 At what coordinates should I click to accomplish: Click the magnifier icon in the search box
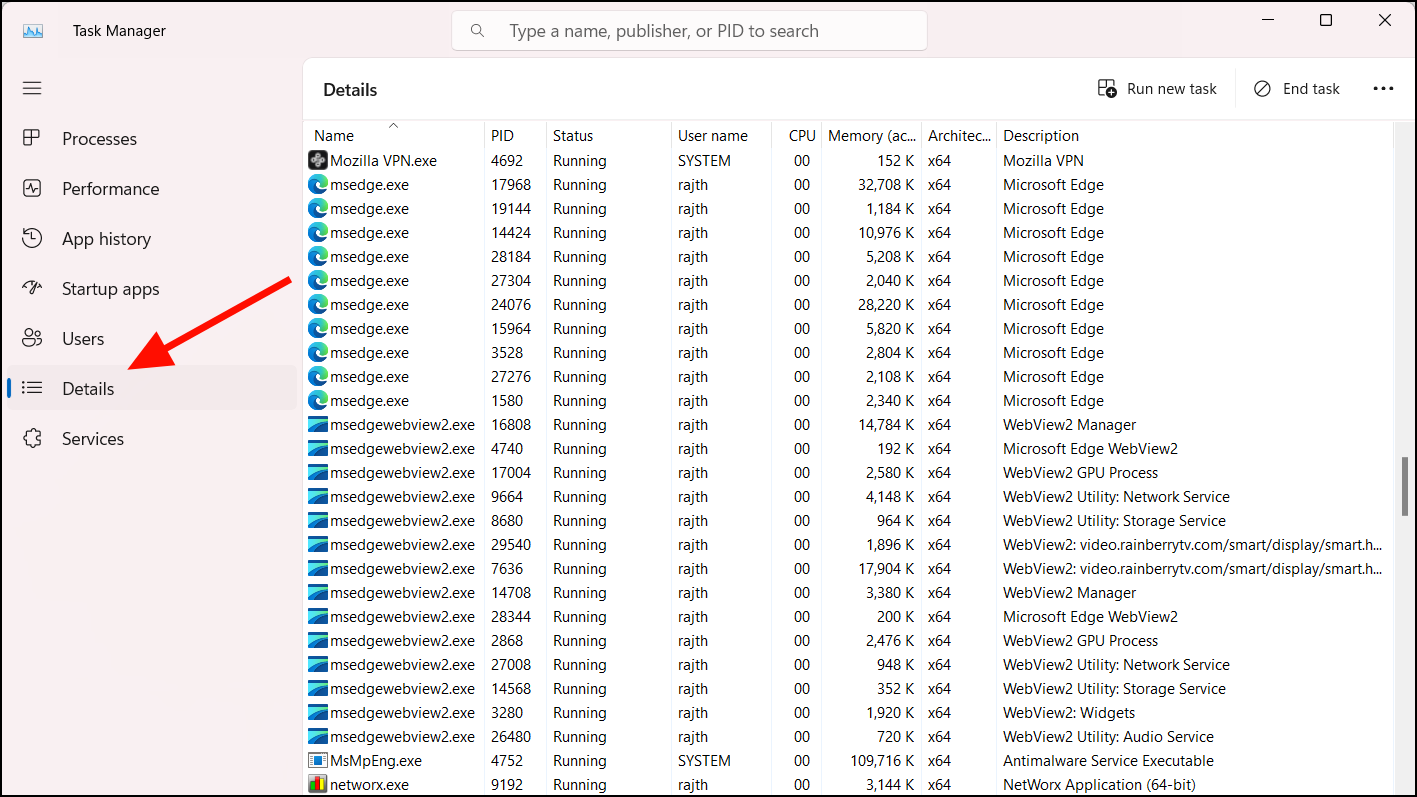tap(478, 31)
